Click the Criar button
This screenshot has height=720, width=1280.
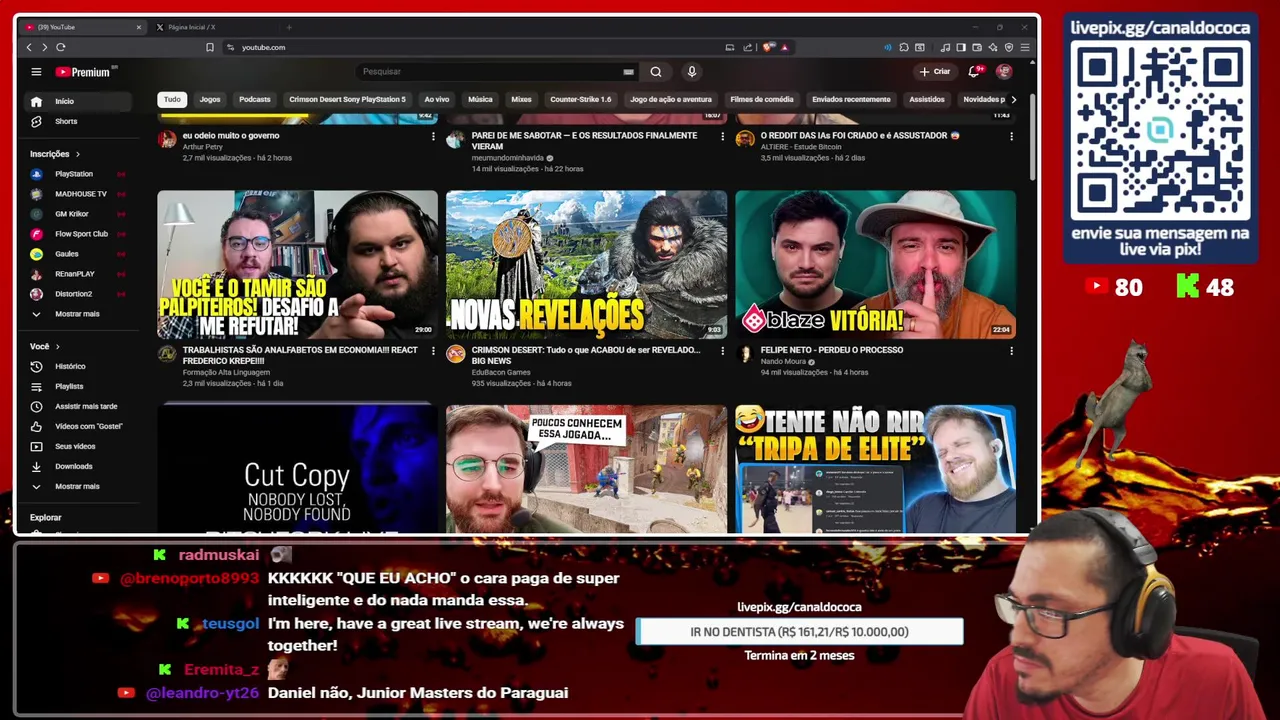935,72
